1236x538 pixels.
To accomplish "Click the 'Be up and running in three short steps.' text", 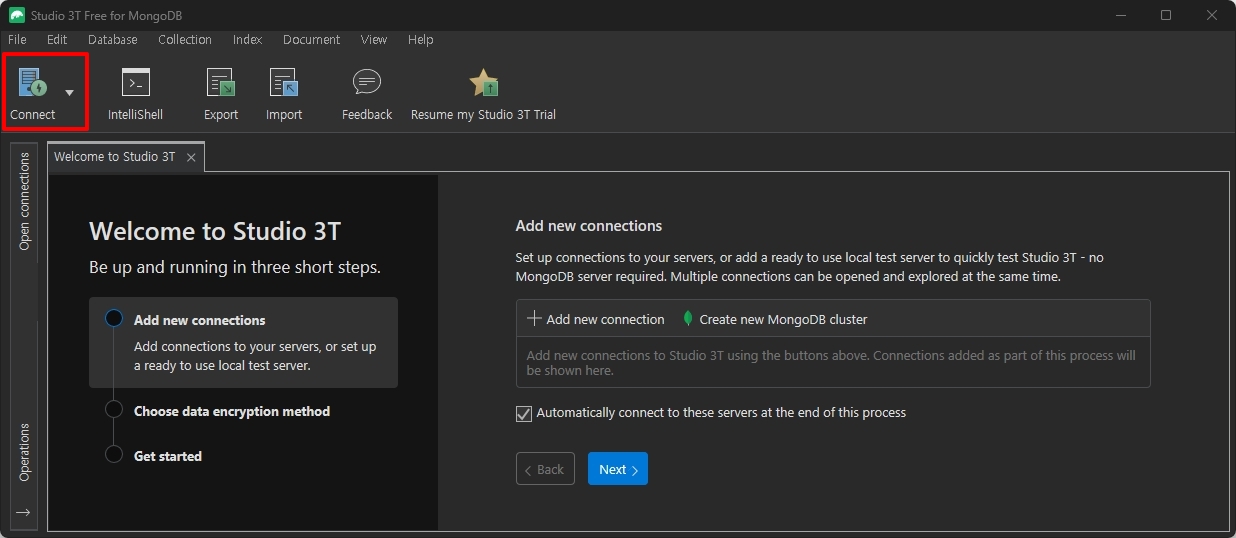I will pyautogui.click(x=235, y=268).
